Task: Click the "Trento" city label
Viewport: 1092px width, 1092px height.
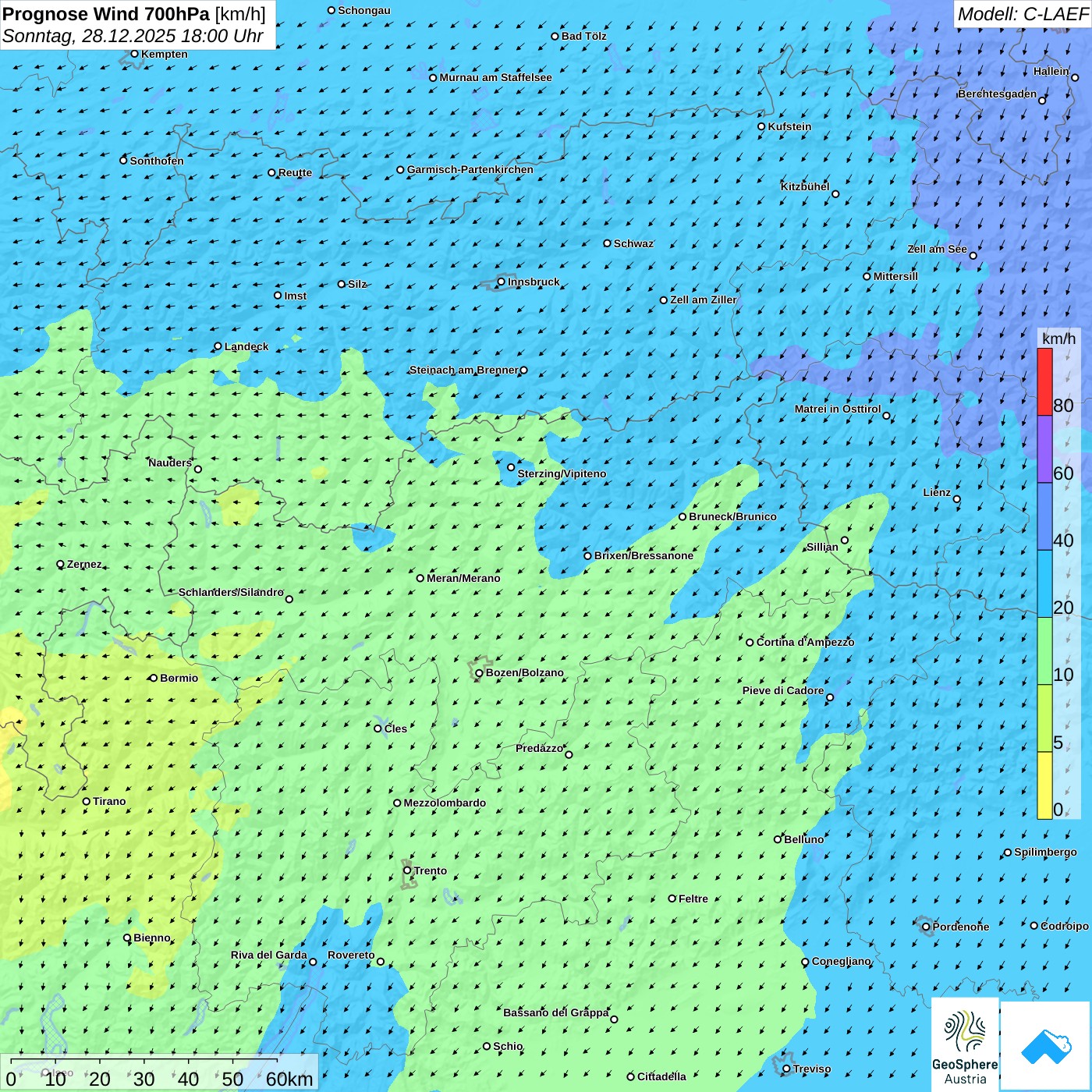Action: tap(431, 870)
